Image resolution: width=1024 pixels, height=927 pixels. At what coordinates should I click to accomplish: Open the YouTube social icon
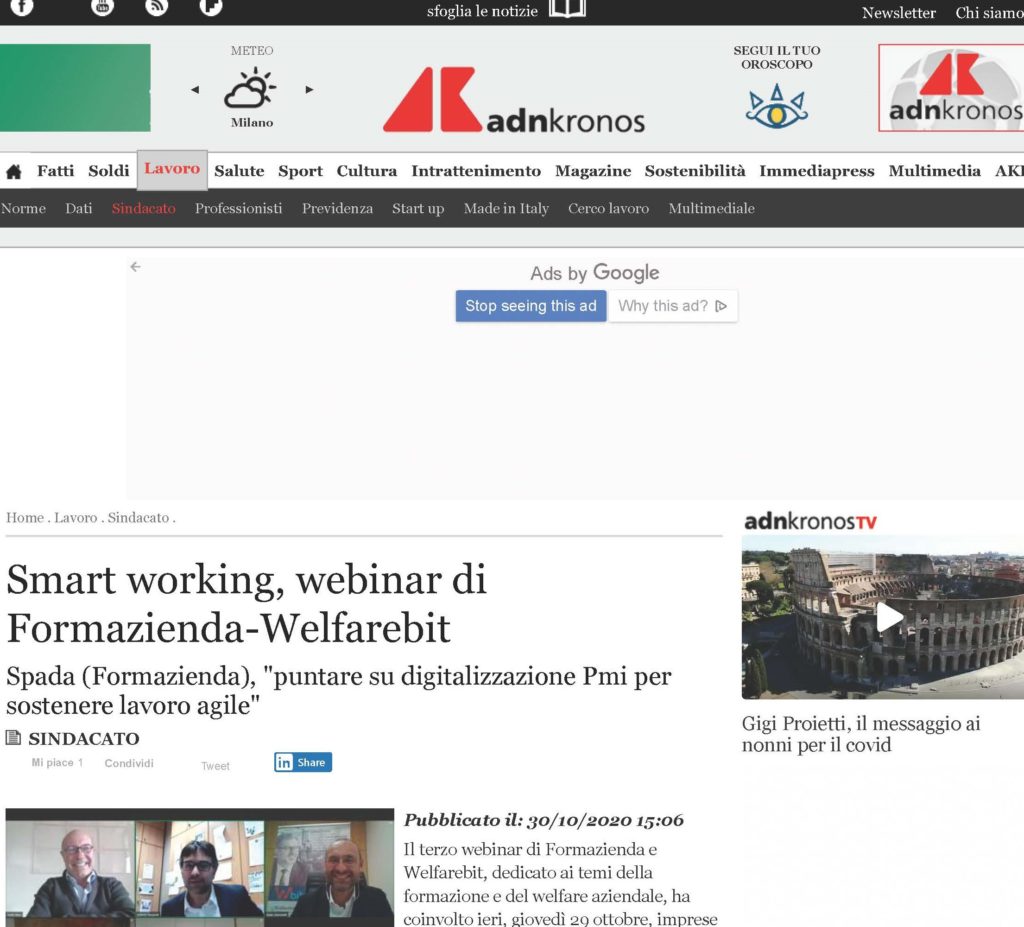pyautogui.click(x=102, y=7)
